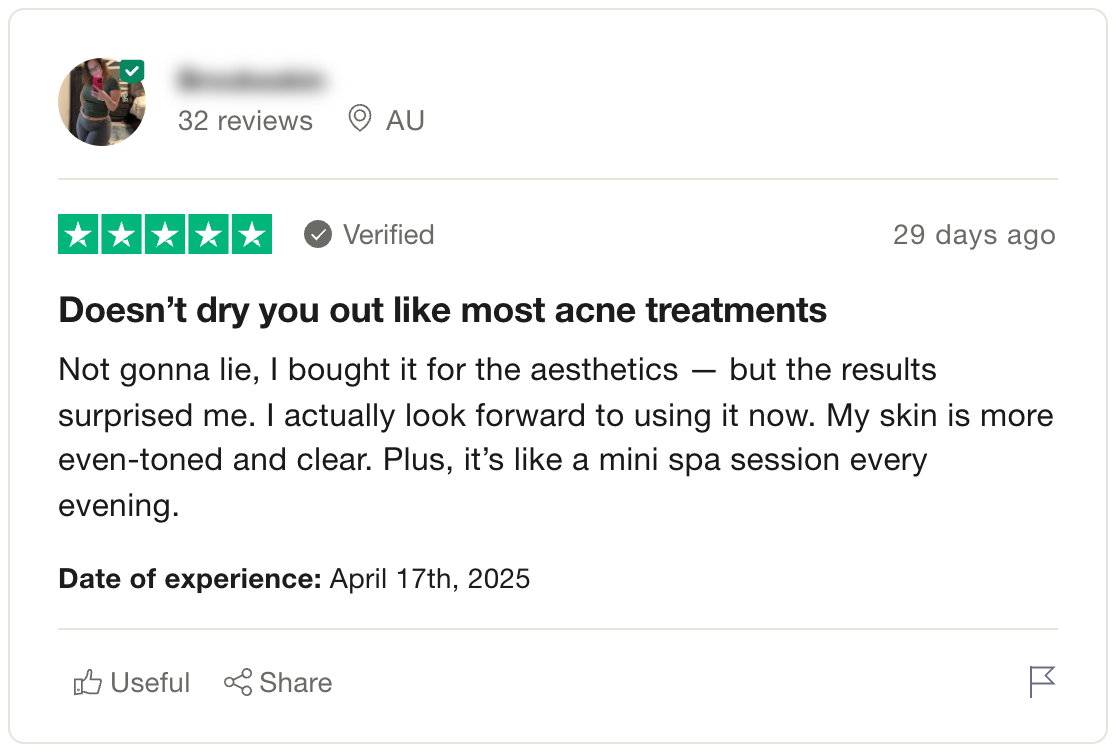Click the Share button label
The width and height of the screenshot is (1116, 752).
pos(296,683)
